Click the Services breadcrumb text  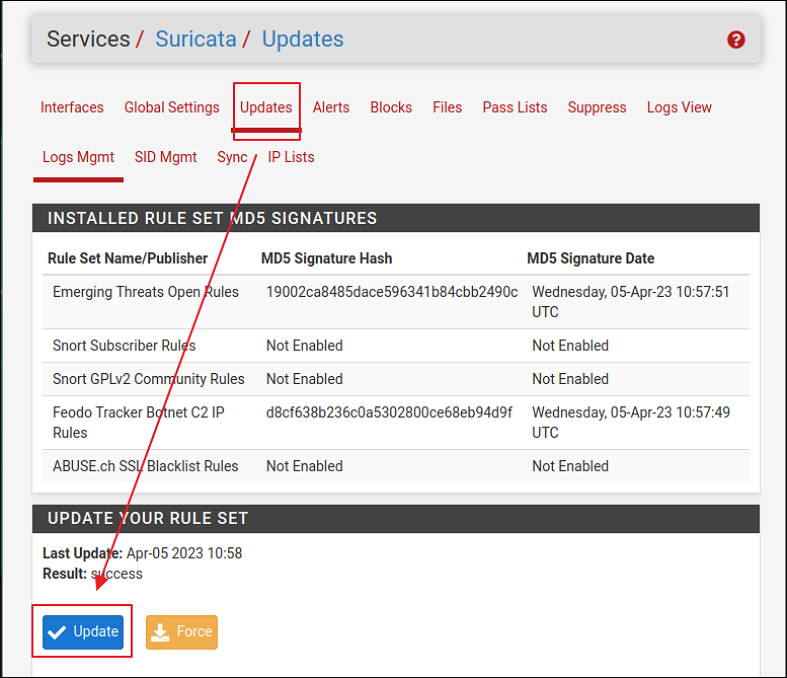[88, 39]
